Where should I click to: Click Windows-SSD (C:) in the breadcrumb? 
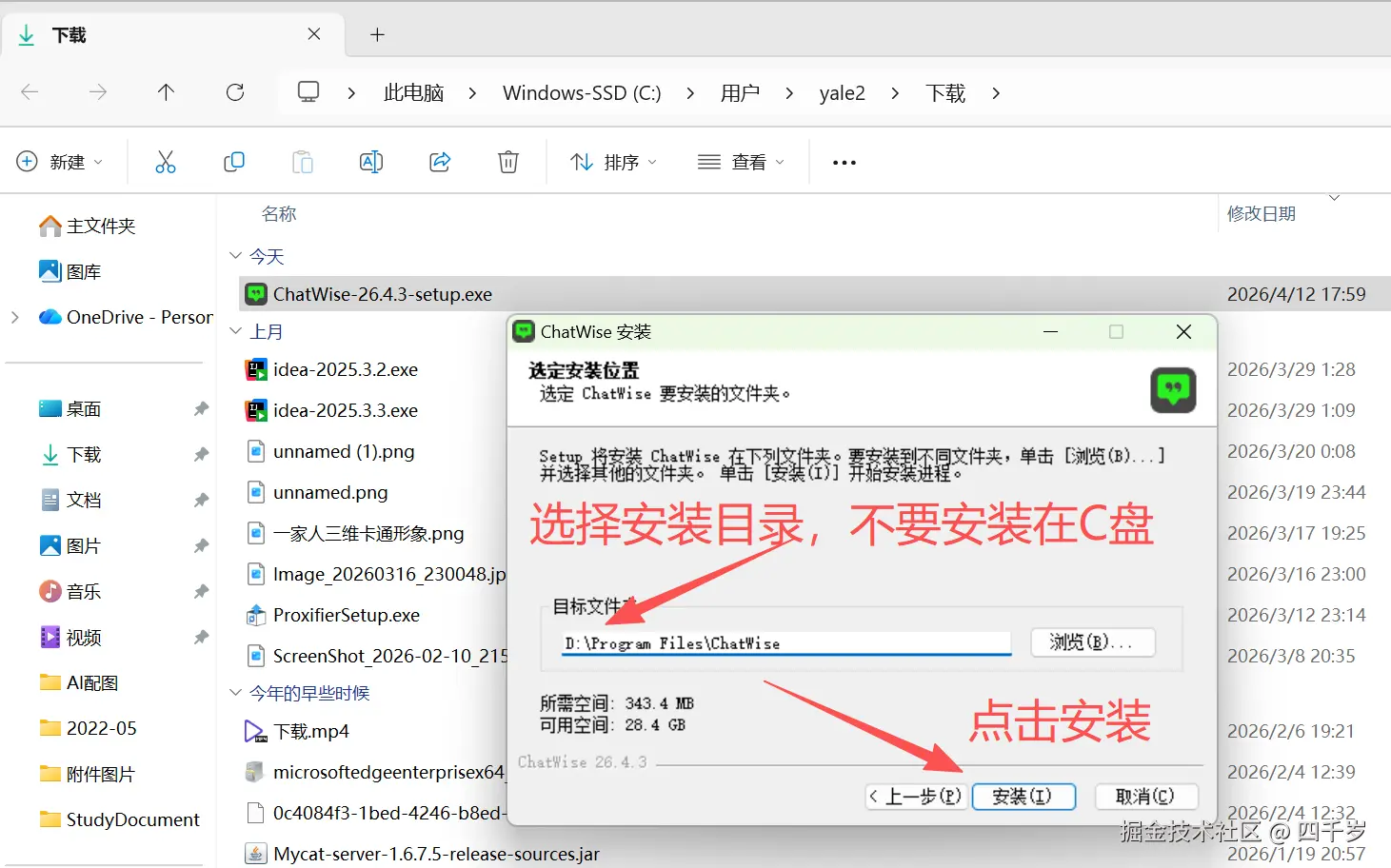[x=582, y=92]
